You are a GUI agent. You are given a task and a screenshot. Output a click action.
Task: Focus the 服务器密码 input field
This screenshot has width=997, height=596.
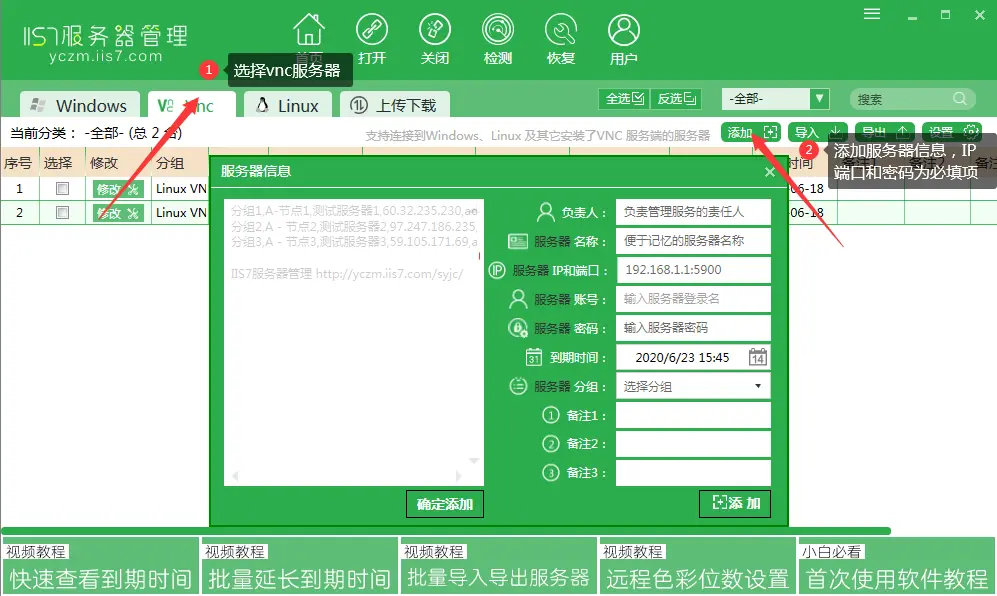tap(693, 328)
